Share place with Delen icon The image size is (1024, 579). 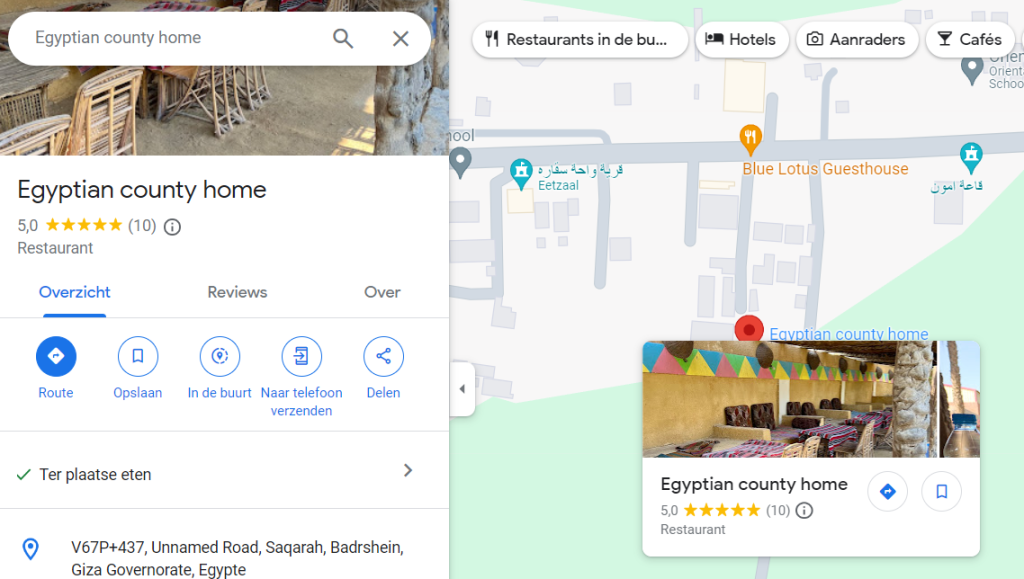(x=383, y=356)
